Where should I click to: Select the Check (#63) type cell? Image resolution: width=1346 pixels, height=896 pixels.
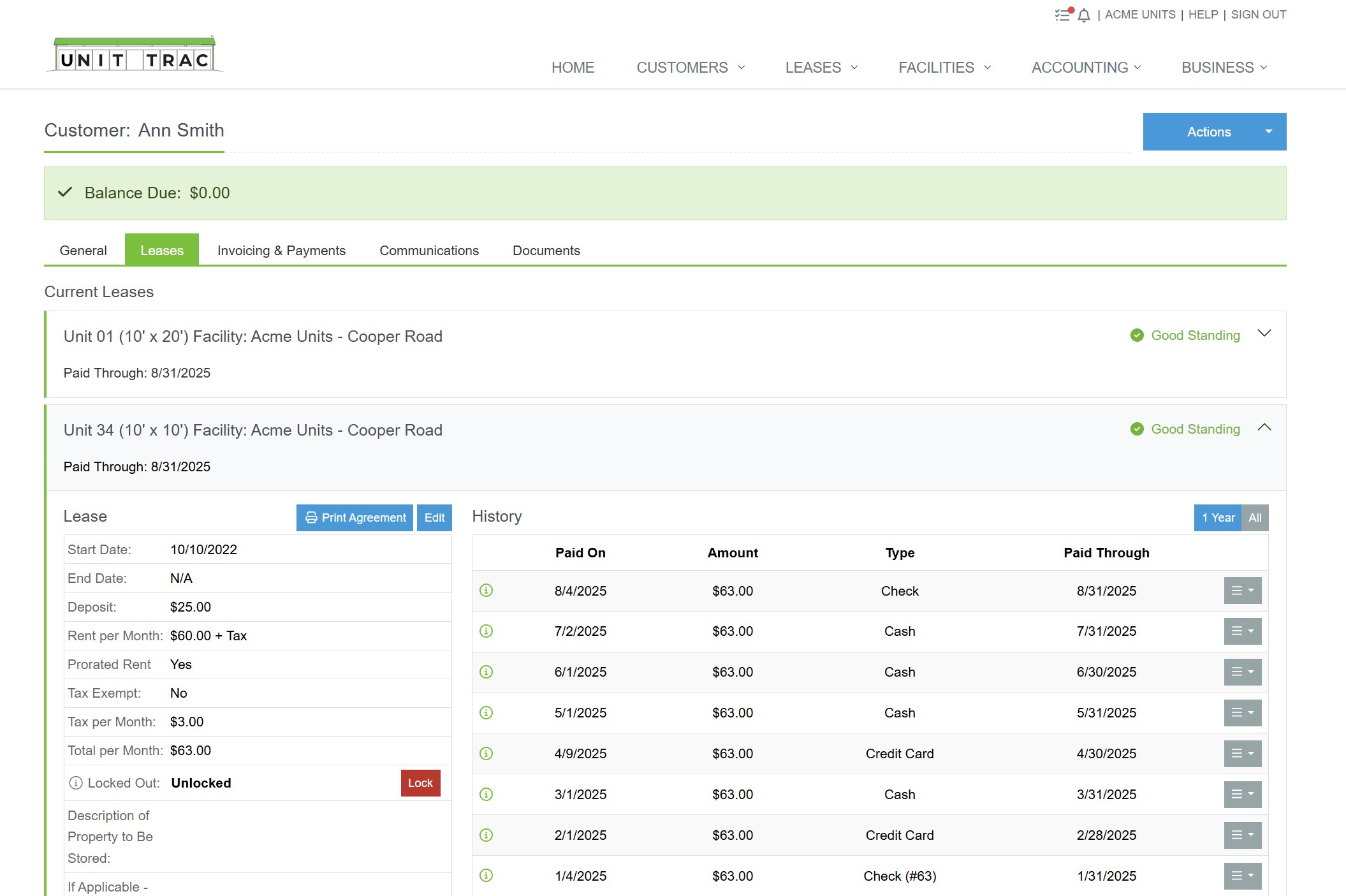pos(900,876)
